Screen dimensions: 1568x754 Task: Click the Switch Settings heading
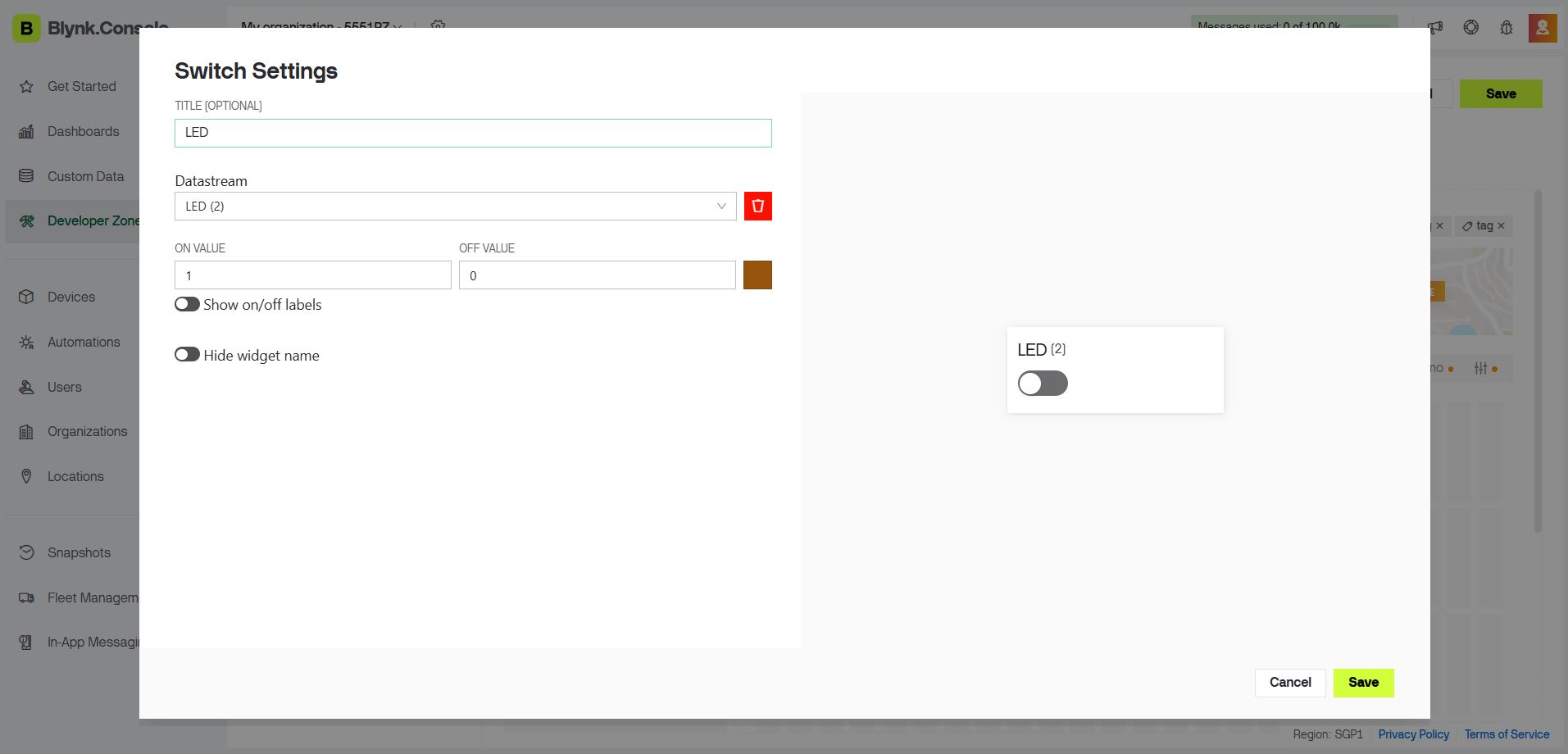[256, 71]
